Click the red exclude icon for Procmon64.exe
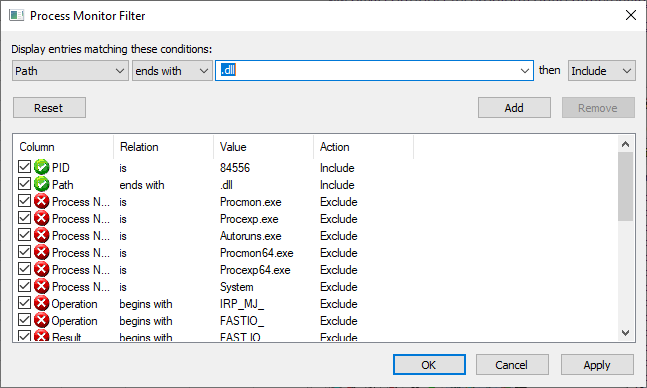The height and width of the screenshot is (388, 647). 42,252
